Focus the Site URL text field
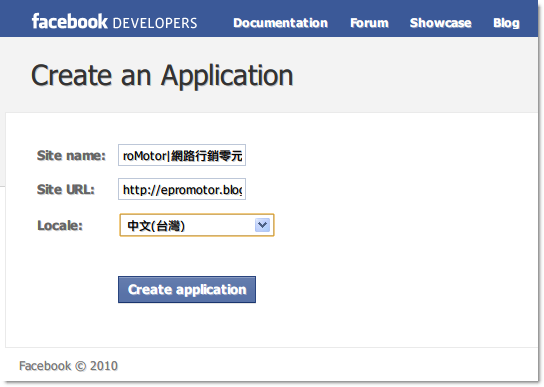Screen dimensions: 544x387 tap(182, 189)
